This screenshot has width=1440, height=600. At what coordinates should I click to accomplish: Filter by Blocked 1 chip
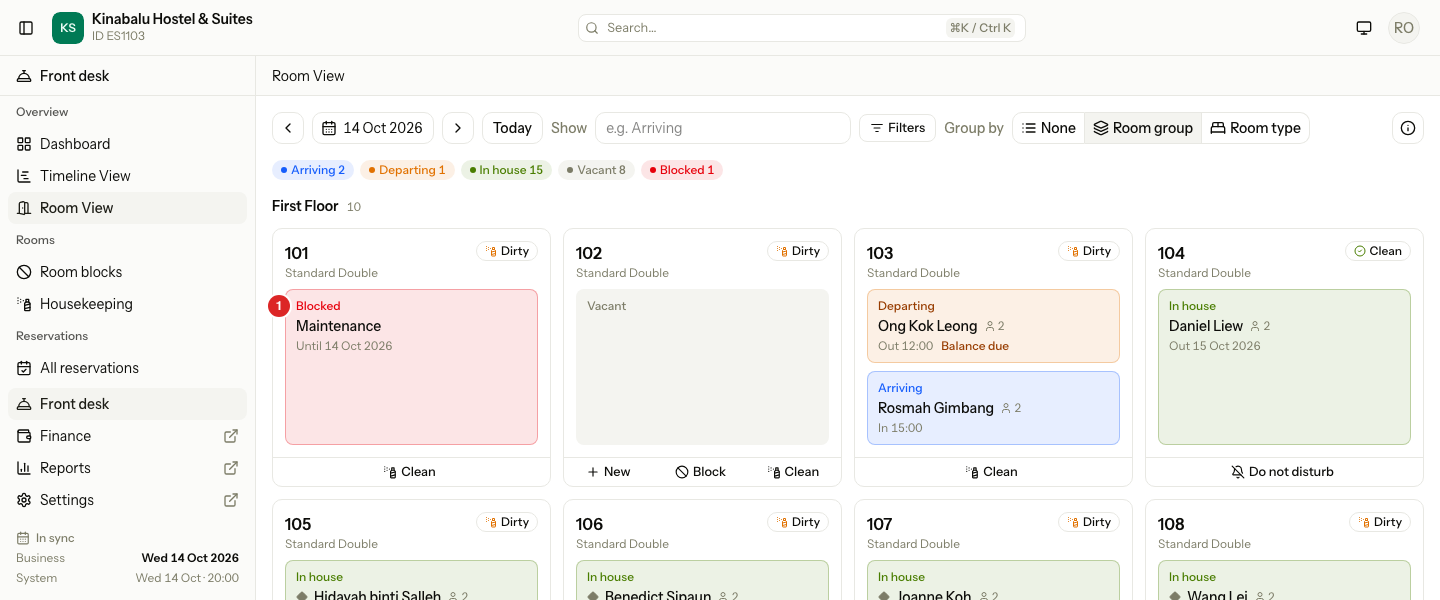pos(682,170)
